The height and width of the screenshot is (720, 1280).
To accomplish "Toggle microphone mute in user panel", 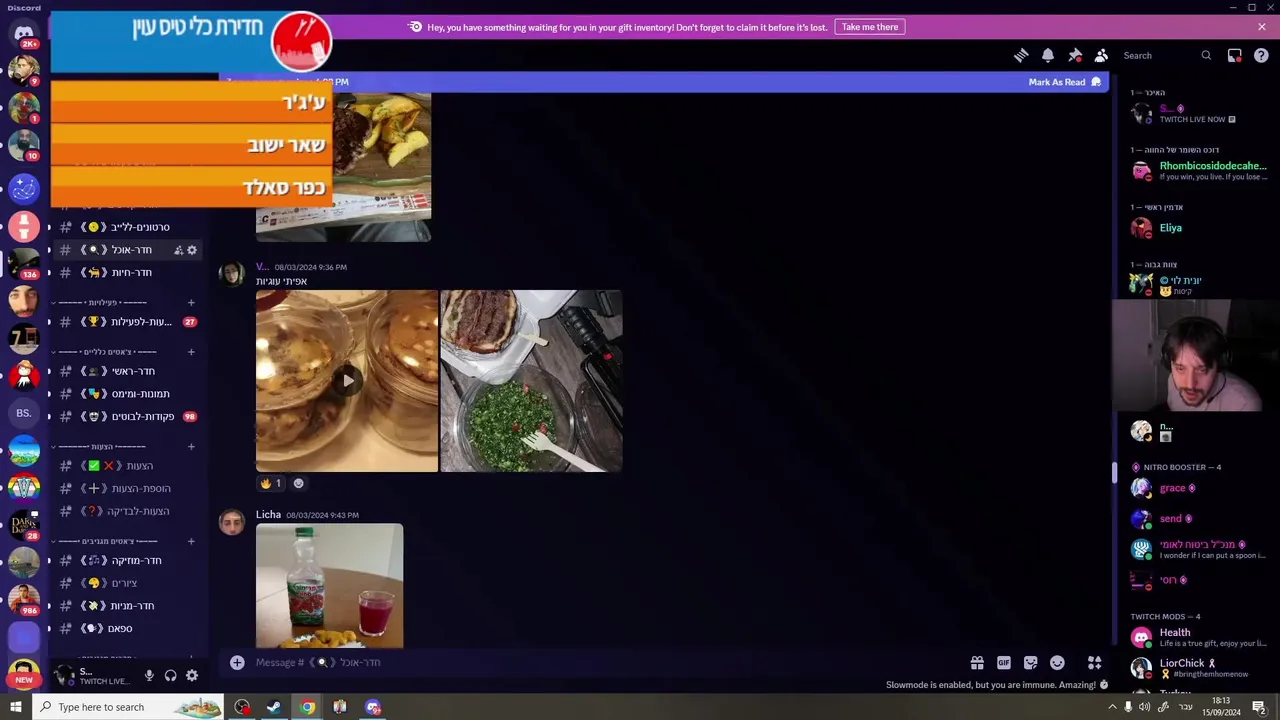I will point(149,676).
